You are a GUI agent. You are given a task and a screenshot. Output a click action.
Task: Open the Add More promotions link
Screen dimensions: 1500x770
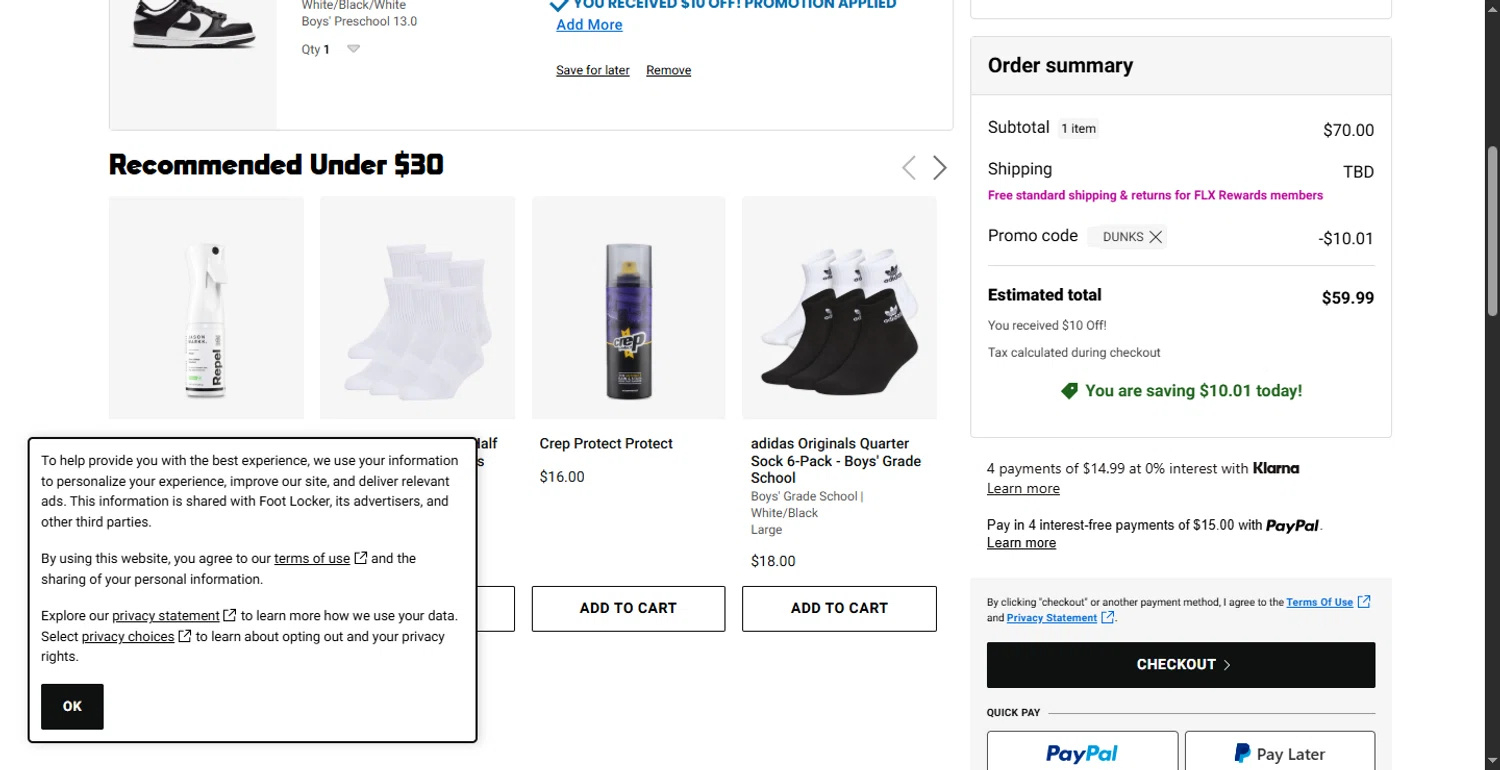click(588, 25)
